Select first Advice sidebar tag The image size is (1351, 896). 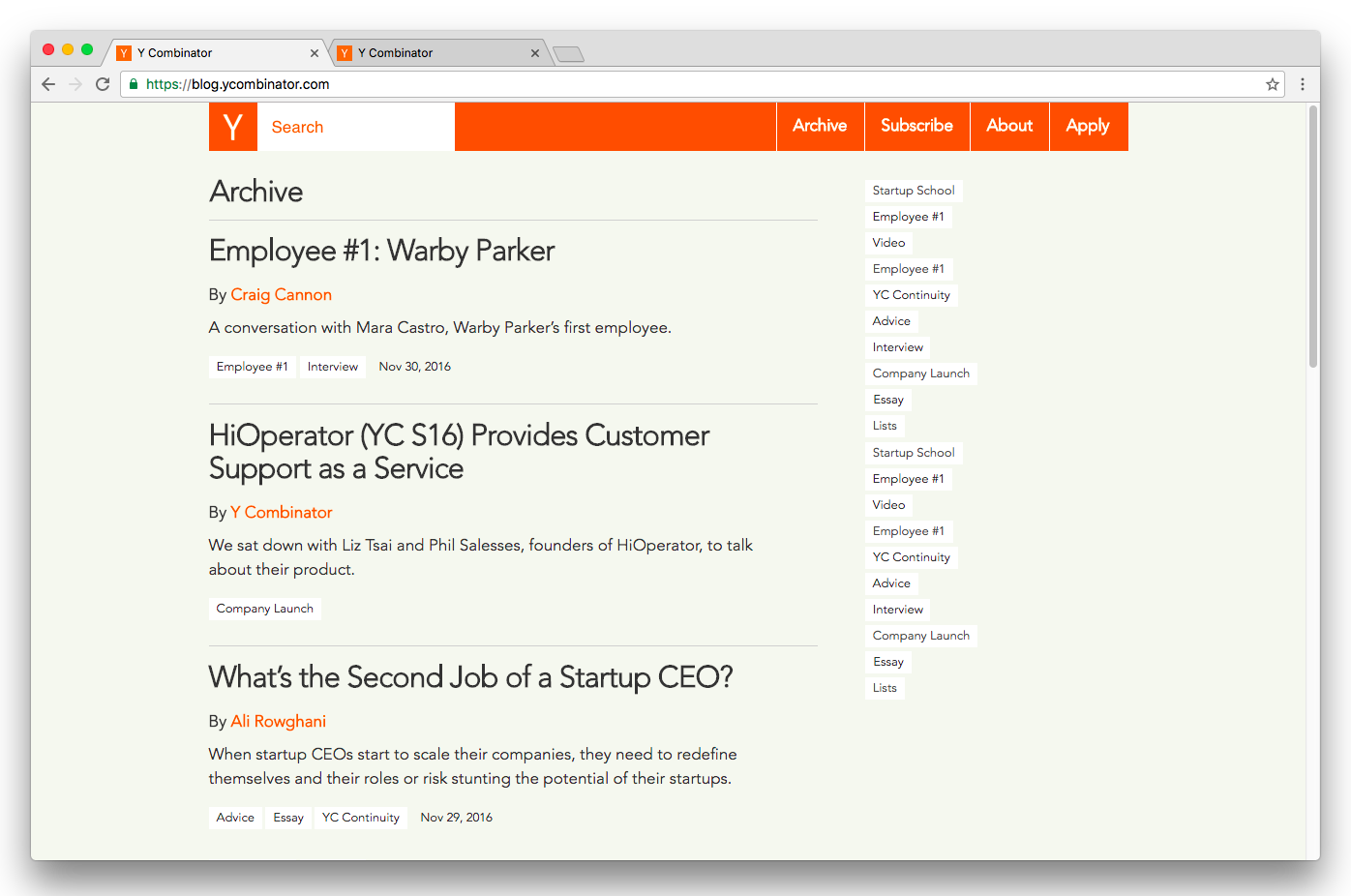[x=891, y=321]
